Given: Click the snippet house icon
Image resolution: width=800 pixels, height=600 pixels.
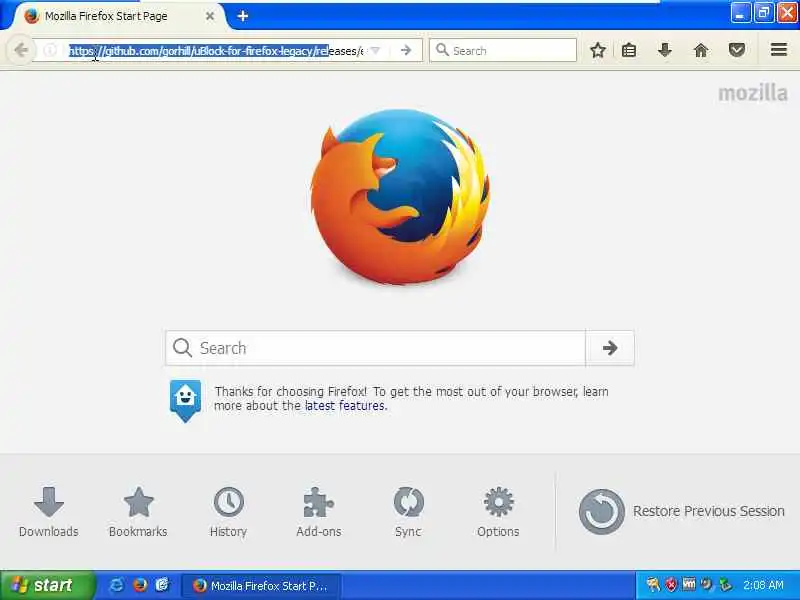Looking at the screenshot, I should [185, 400].
